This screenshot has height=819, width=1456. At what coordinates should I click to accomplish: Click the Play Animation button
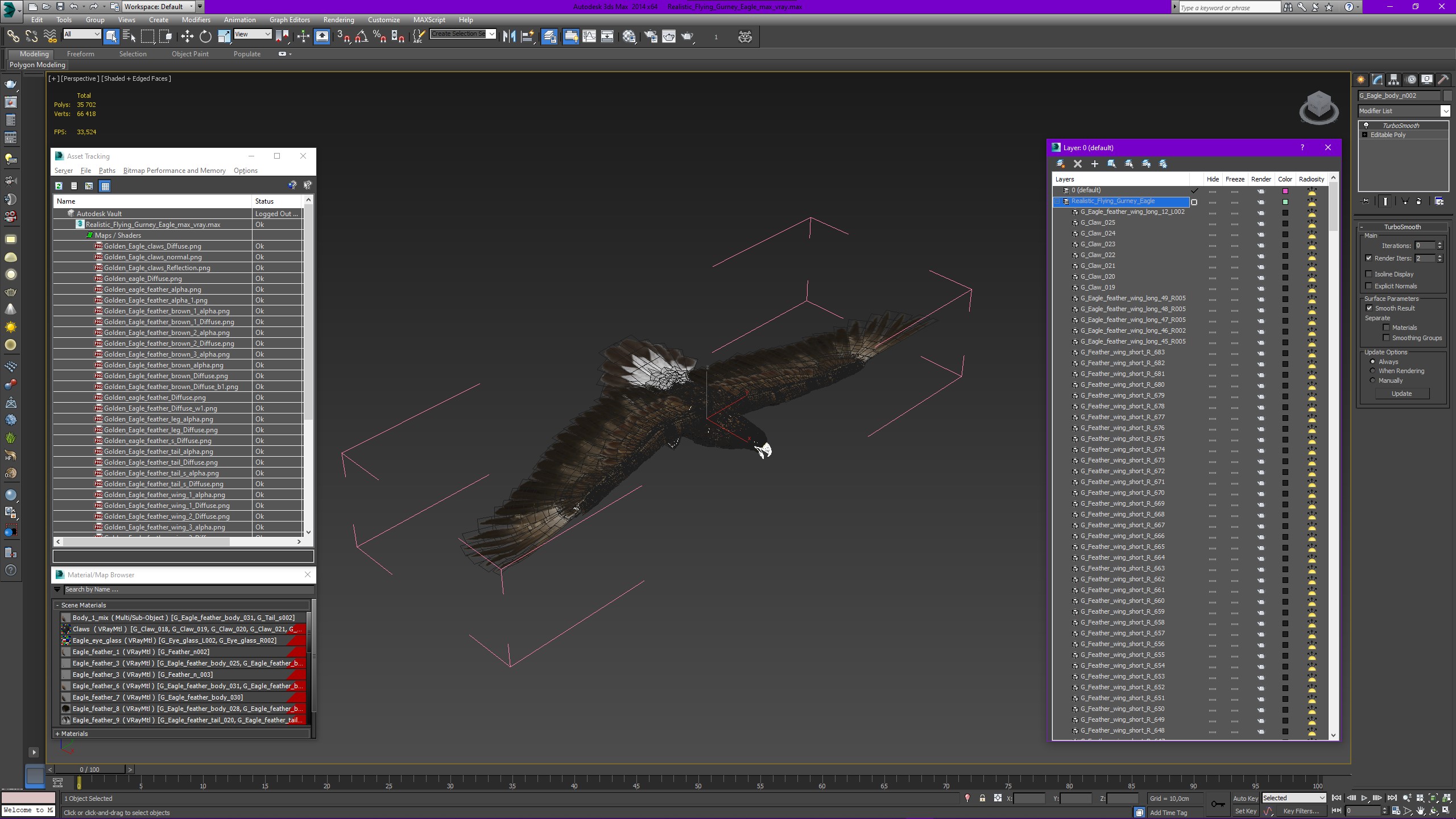[x=1364, y=799]
